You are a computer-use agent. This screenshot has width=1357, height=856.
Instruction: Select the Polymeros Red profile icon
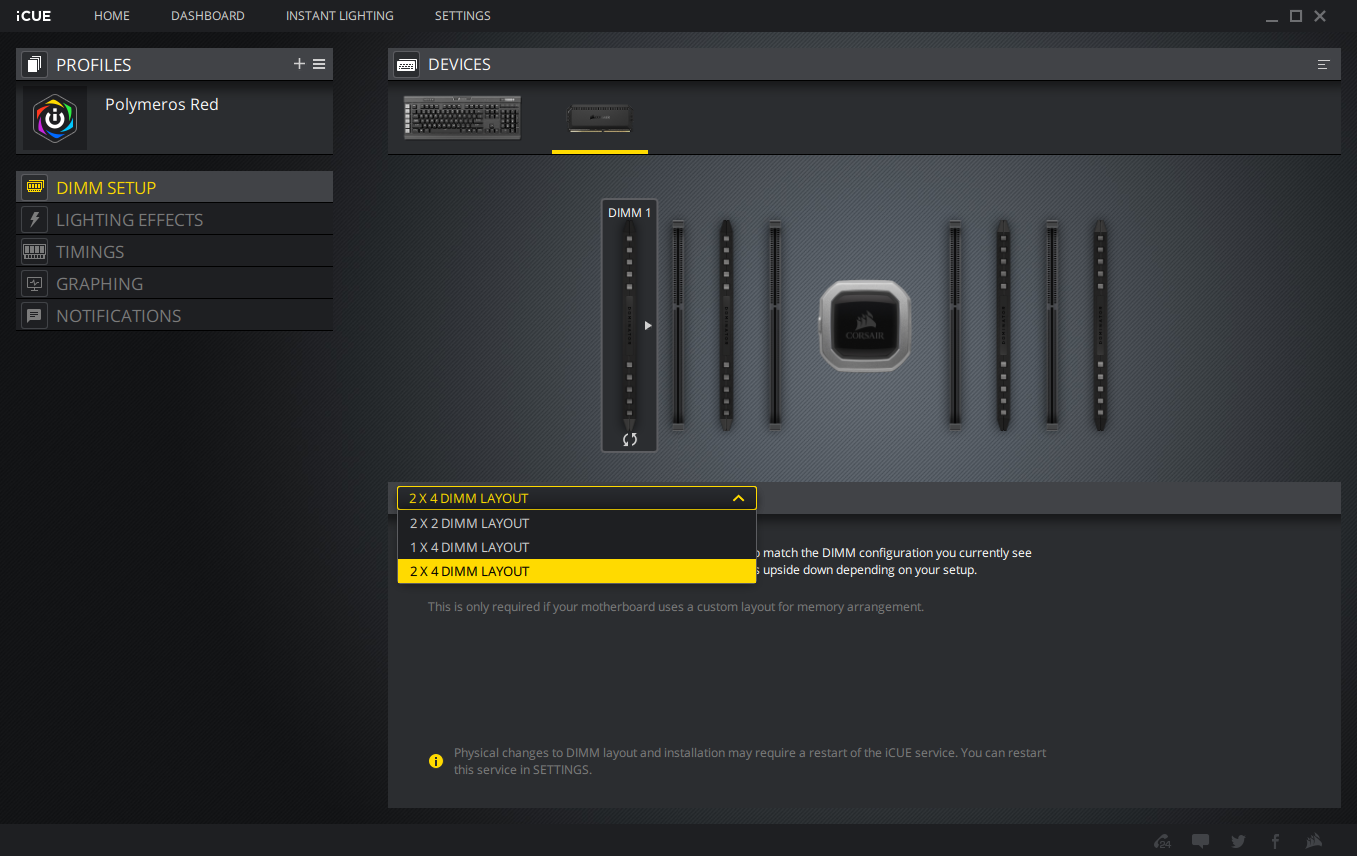click(x=55, y=118)
